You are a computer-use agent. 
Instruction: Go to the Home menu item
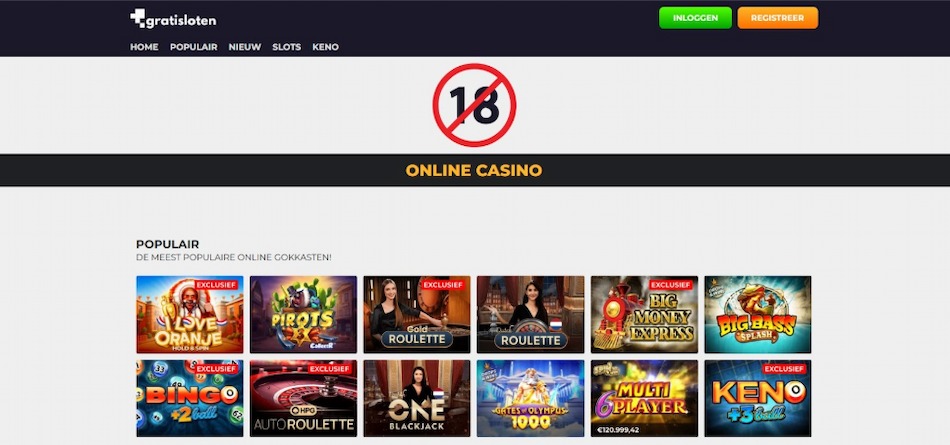[x=144, y=47]
